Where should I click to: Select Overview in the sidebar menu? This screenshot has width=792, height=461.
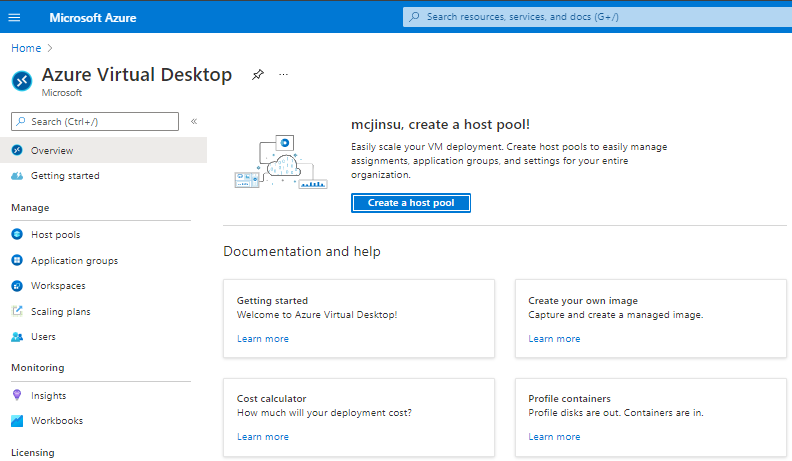(x=103, y=150)
